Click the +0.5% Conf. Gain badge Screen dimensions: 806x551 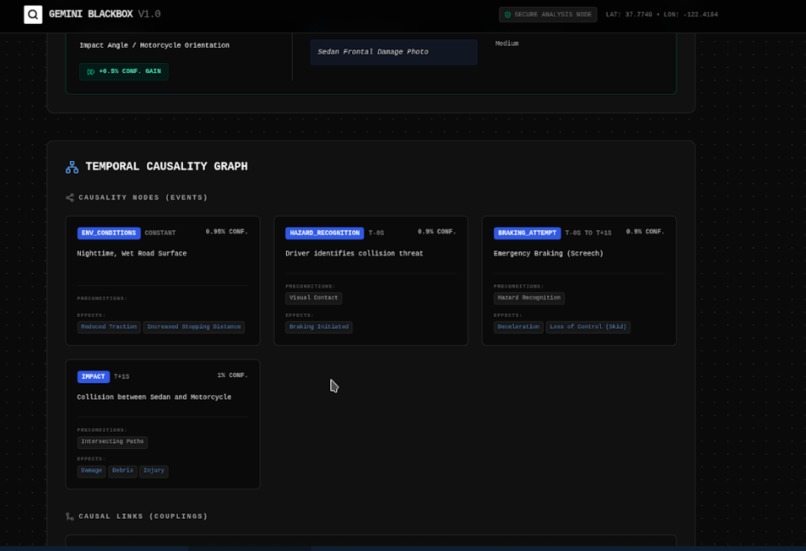(124, 71)
